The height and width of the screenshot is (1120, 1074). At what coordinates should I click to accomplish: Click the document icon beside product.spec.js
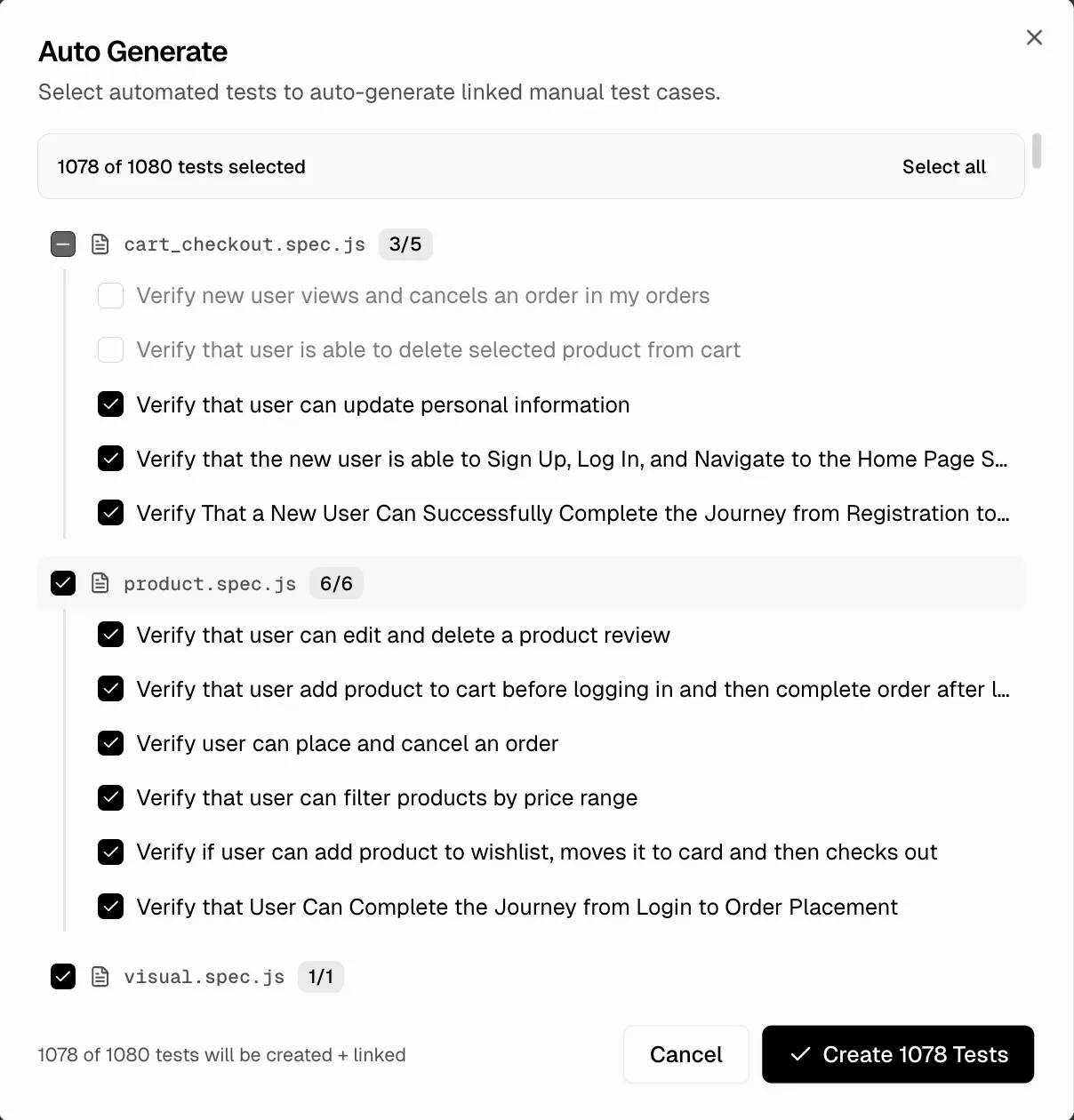coord(100,583)
